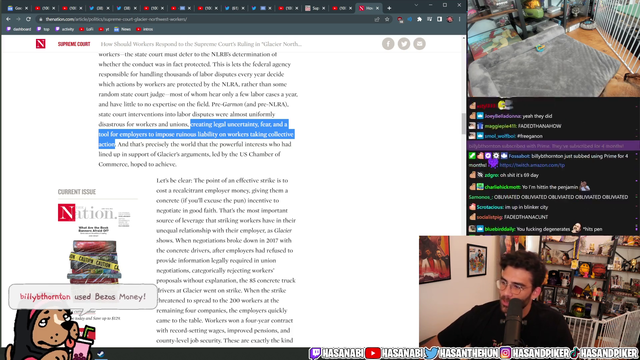Image resolution: width=640 pixels, height=360 pixels.
Task: Click The Nation red N logo
Action: coord(40,43)
